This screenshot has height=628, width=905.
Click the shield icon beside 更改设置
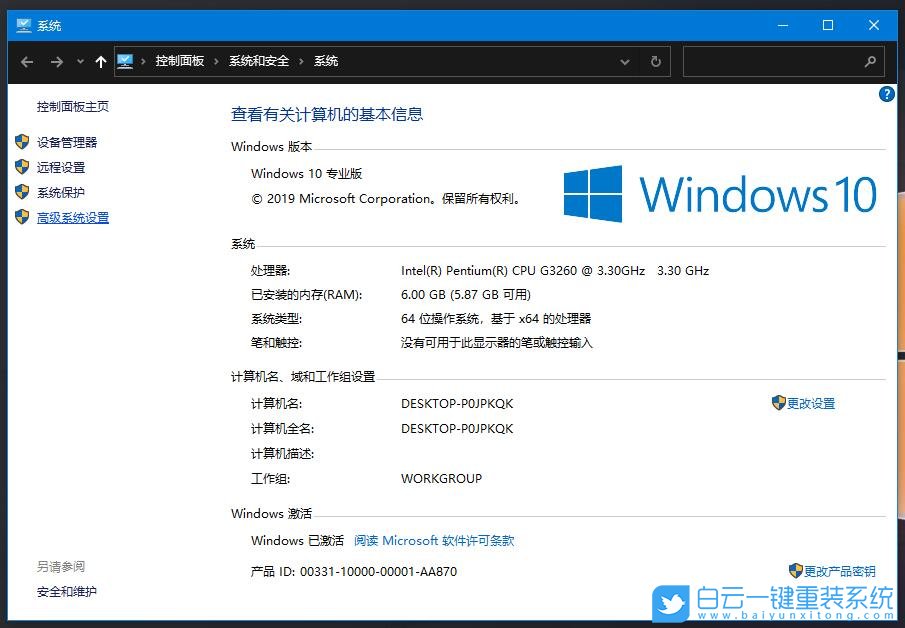[x=779, y=403]
